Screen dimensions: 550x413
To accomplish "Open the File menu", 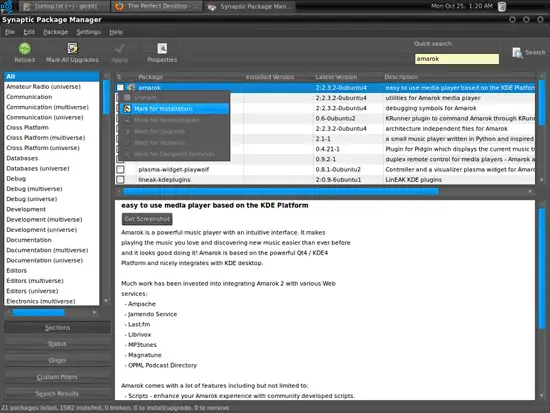I will (x=10, y=32).
